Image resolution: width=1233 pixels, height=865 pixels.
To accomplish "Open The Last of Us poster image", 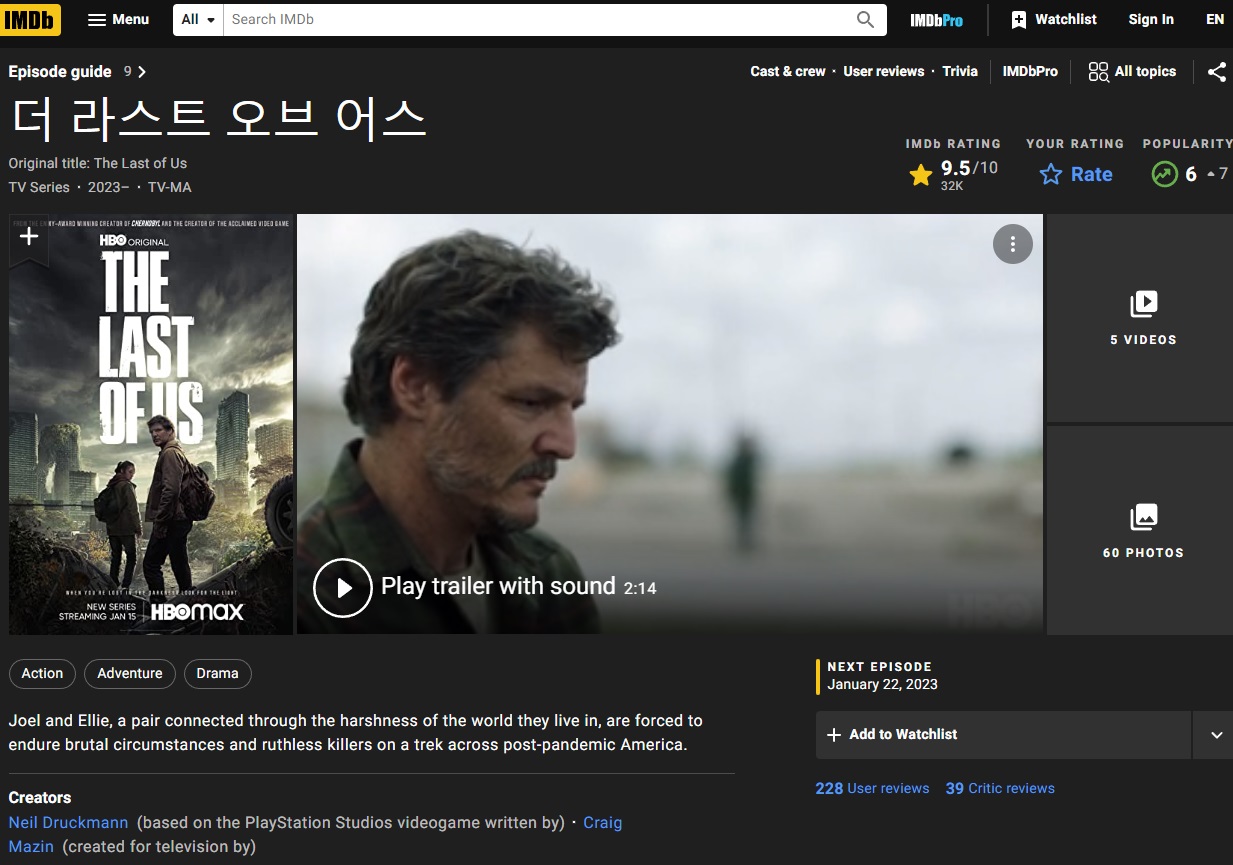I will pos(151,424).
